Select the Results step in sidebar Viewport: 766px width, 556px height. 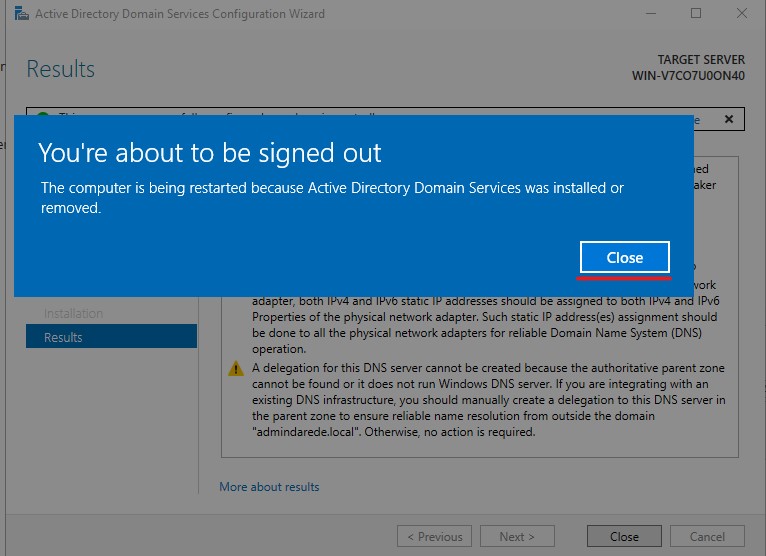[x=111, y=337]
